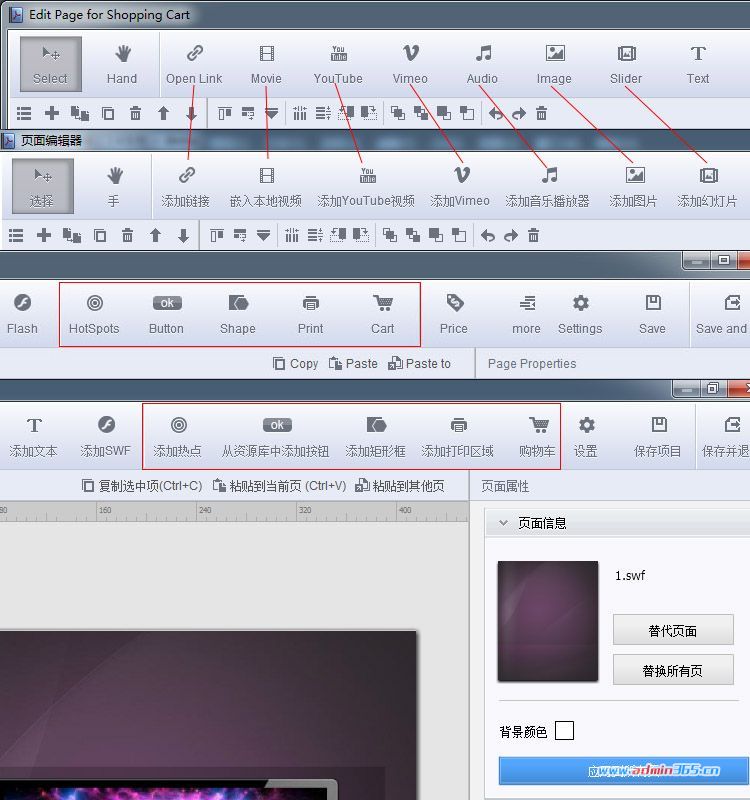Click 添加幻灯片 slideshow tool
This screenshot has width=750, height=800.
click(708, 186)
